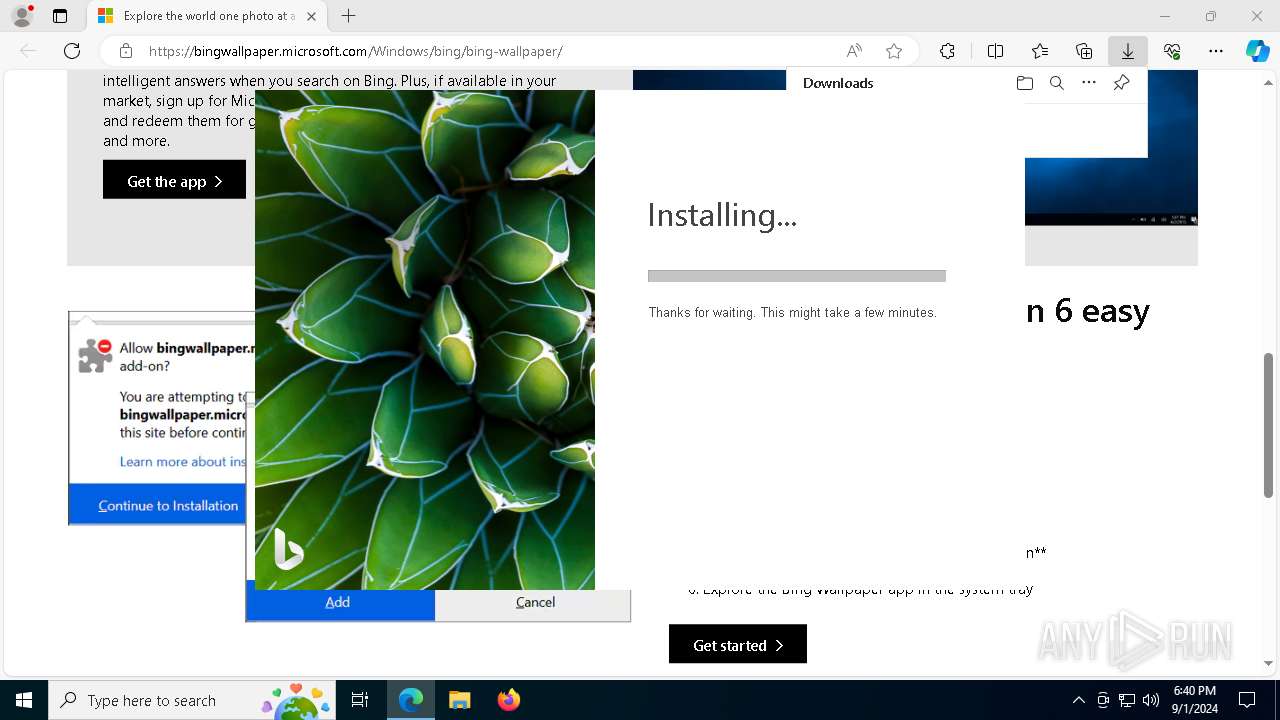View site information lock icon
Screen dimensions: 1280x720
click(x=126, y=51)
